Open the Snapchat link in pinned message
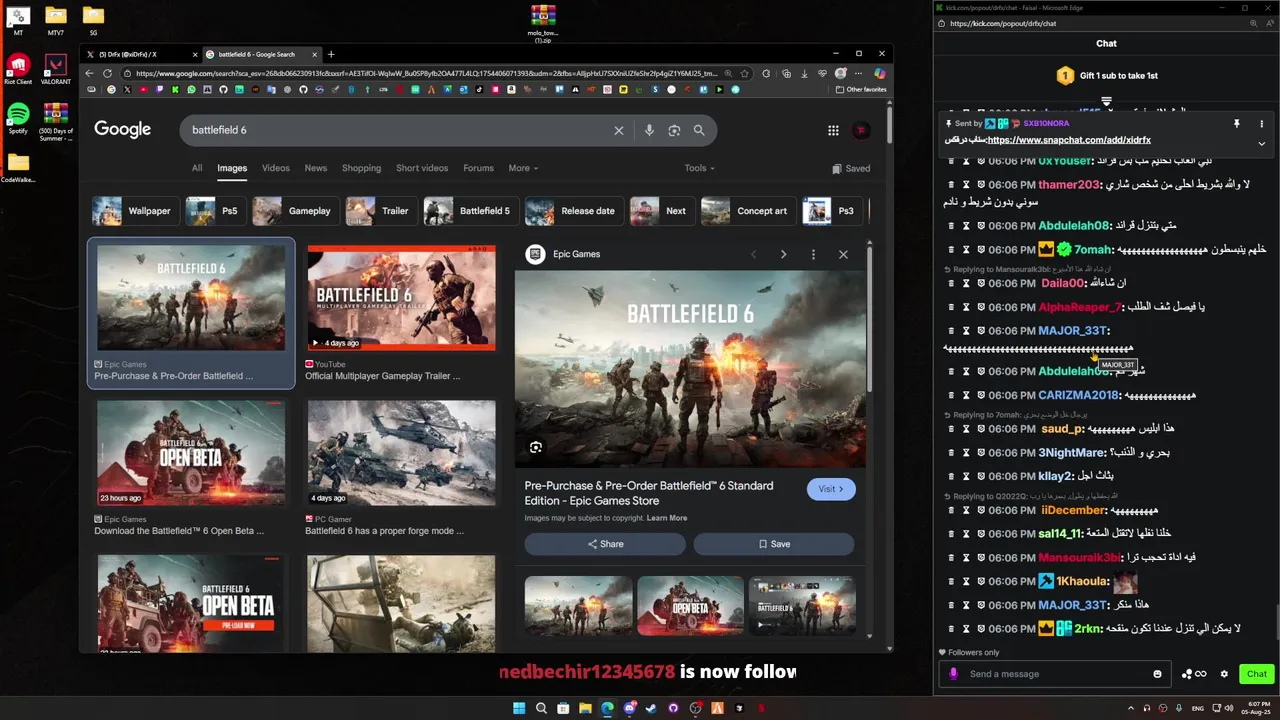1280x720 pixels. 1069,140
